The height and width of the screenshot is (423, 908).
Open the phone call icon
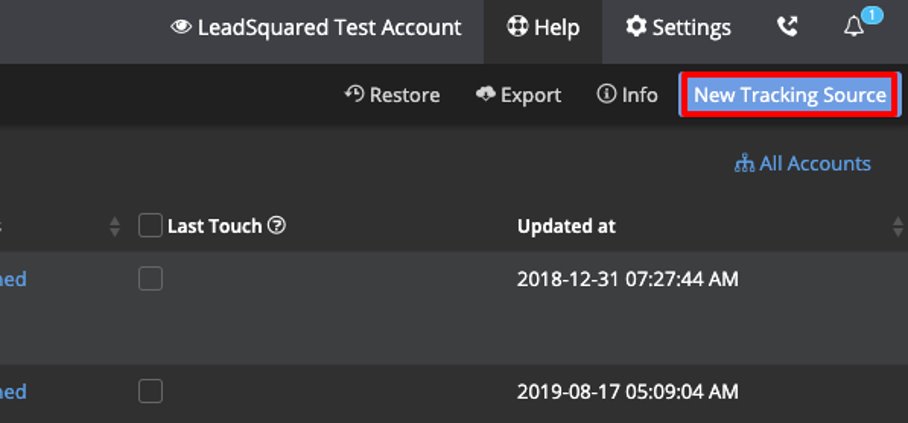(788, 28)
